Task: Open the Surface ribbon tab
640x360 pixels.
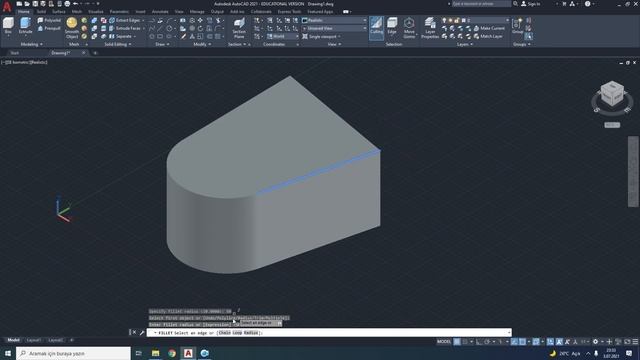Action: (59, 12)
